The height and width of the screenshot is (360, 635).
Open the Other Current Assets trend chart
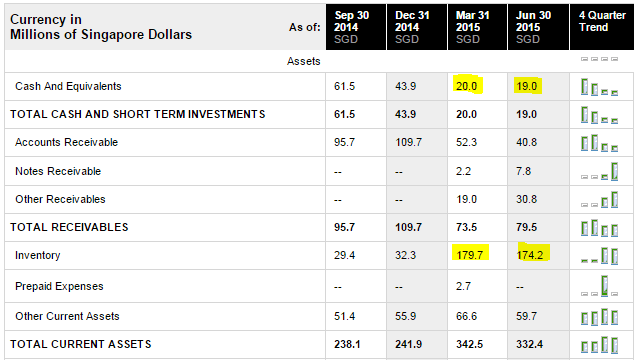click(599, 317)
